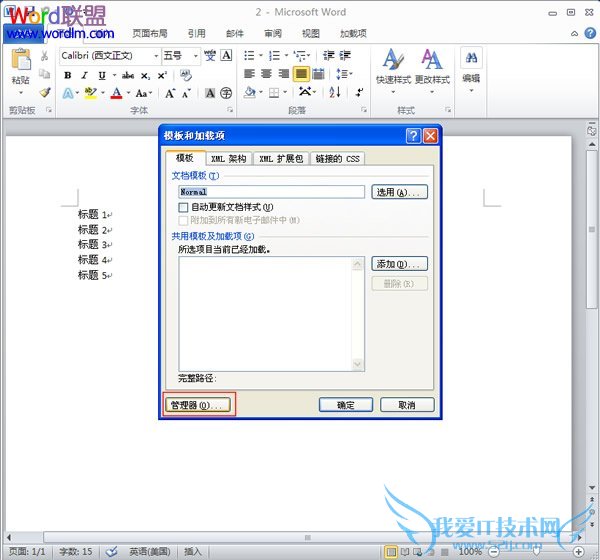Click the 文档模板 Normal input field
The image size is (600, 560).
(x=271, y=192)
